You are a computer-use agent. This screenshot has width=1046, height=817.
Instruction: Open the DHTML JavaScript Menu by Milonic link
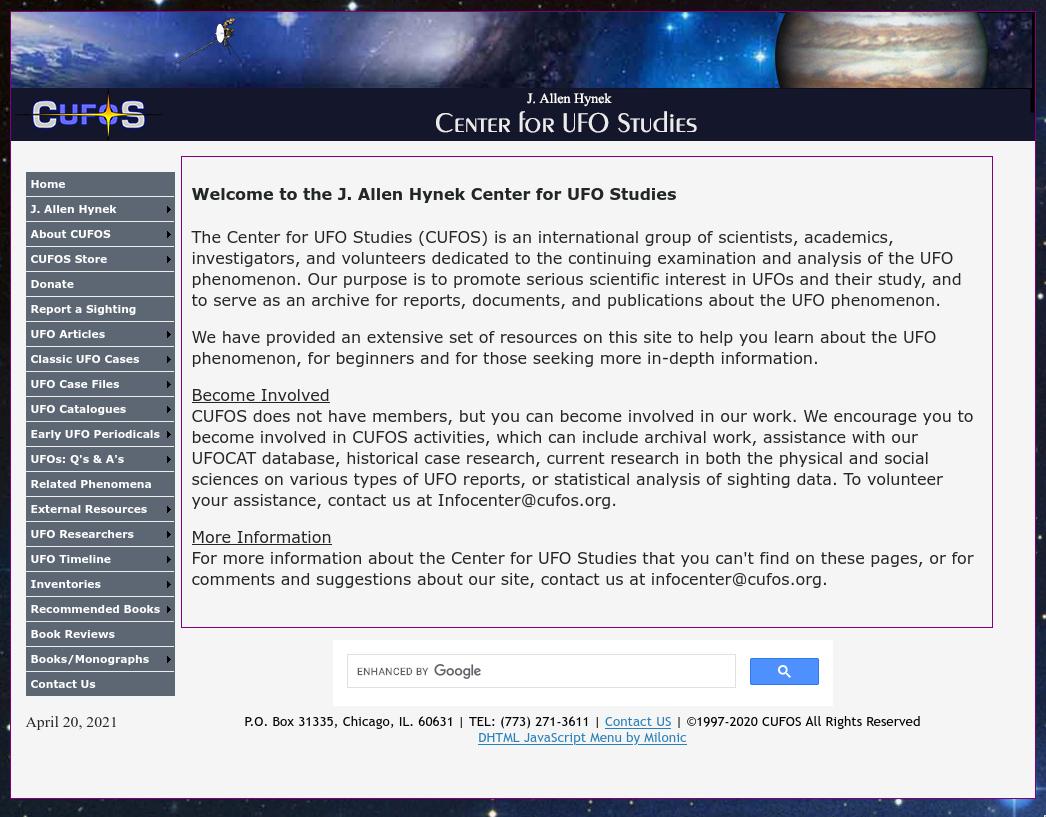(x=582, y=737)
